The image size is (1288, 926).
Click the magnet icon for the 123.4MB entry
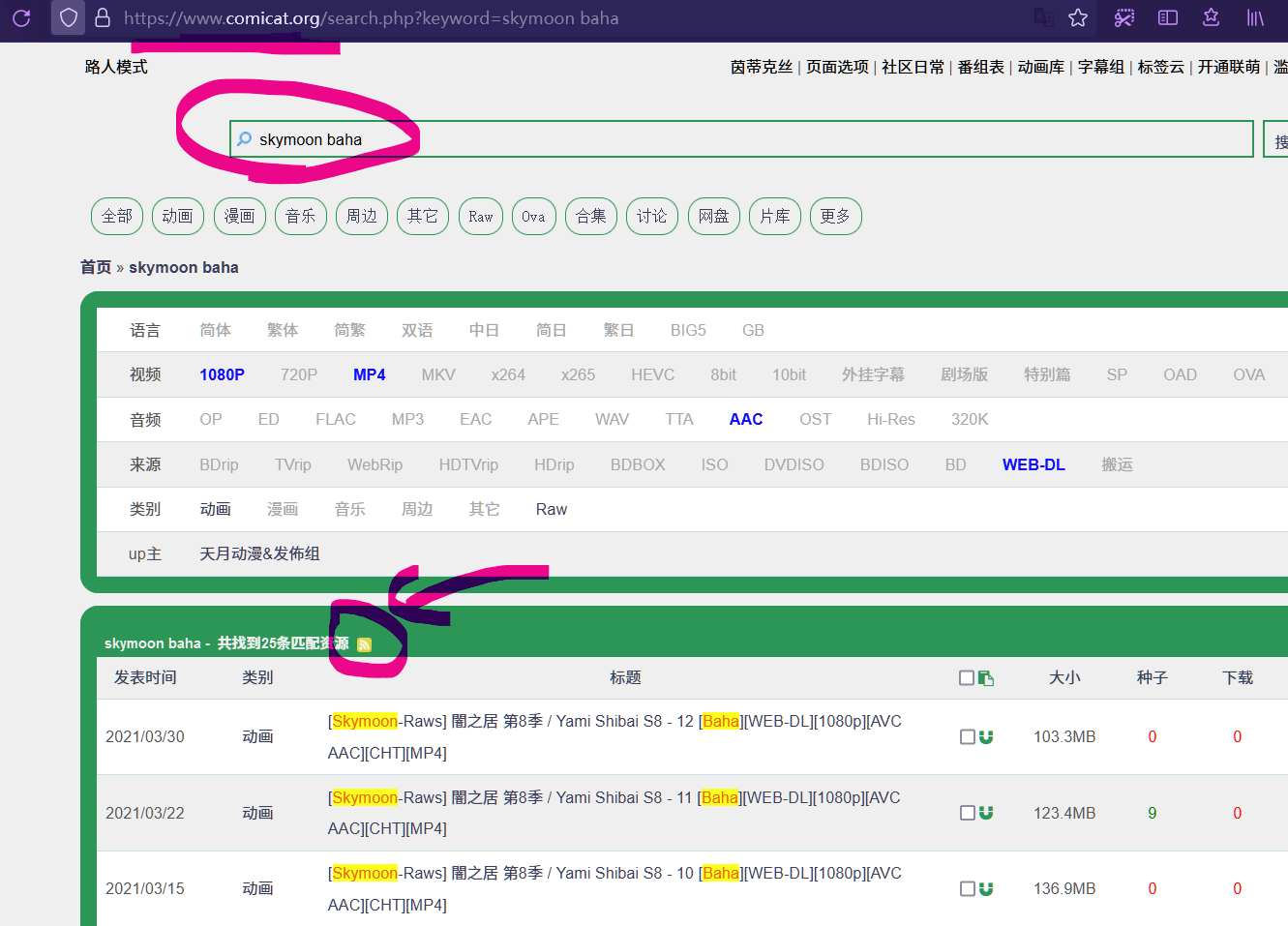[x=986, y=813]
